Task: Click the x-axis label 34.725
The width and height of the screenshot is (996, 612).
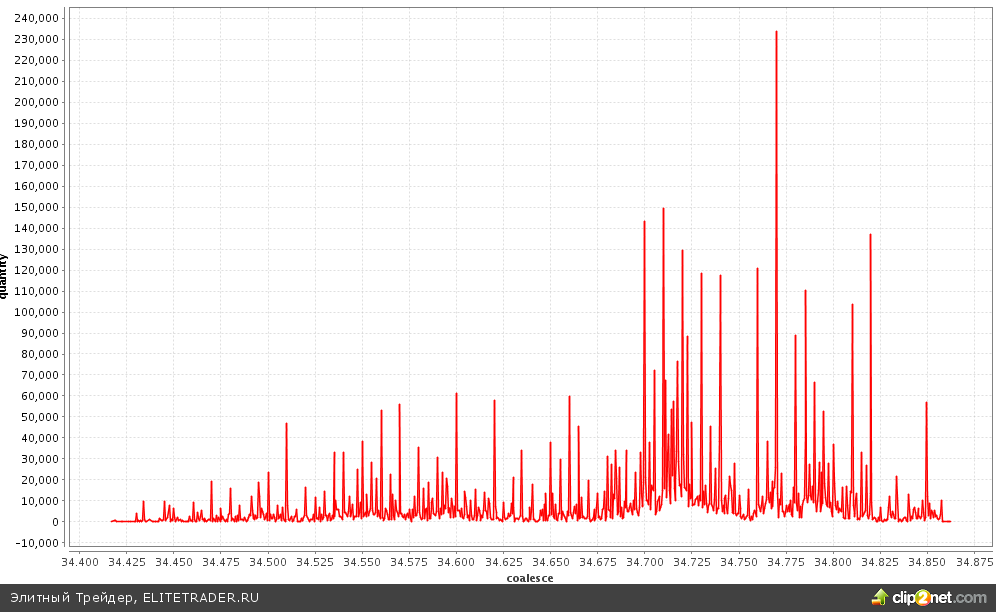Action: coord(692,562)
